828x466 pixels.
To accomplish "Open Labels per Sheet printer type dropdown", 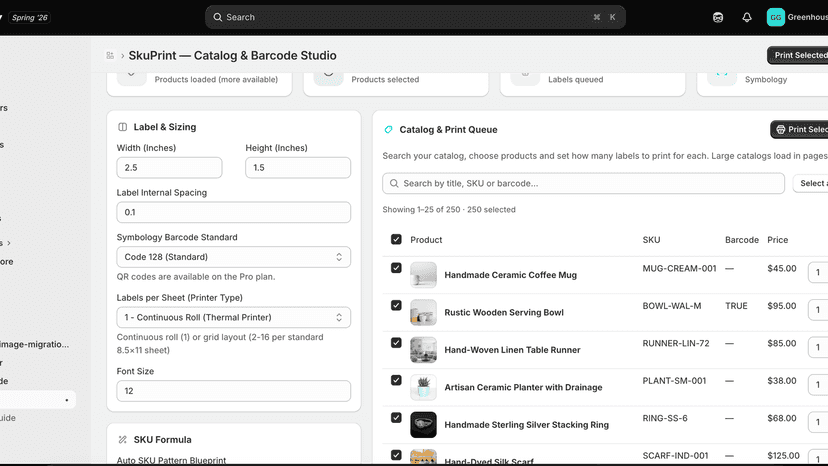I will click(x=233, y=318).
